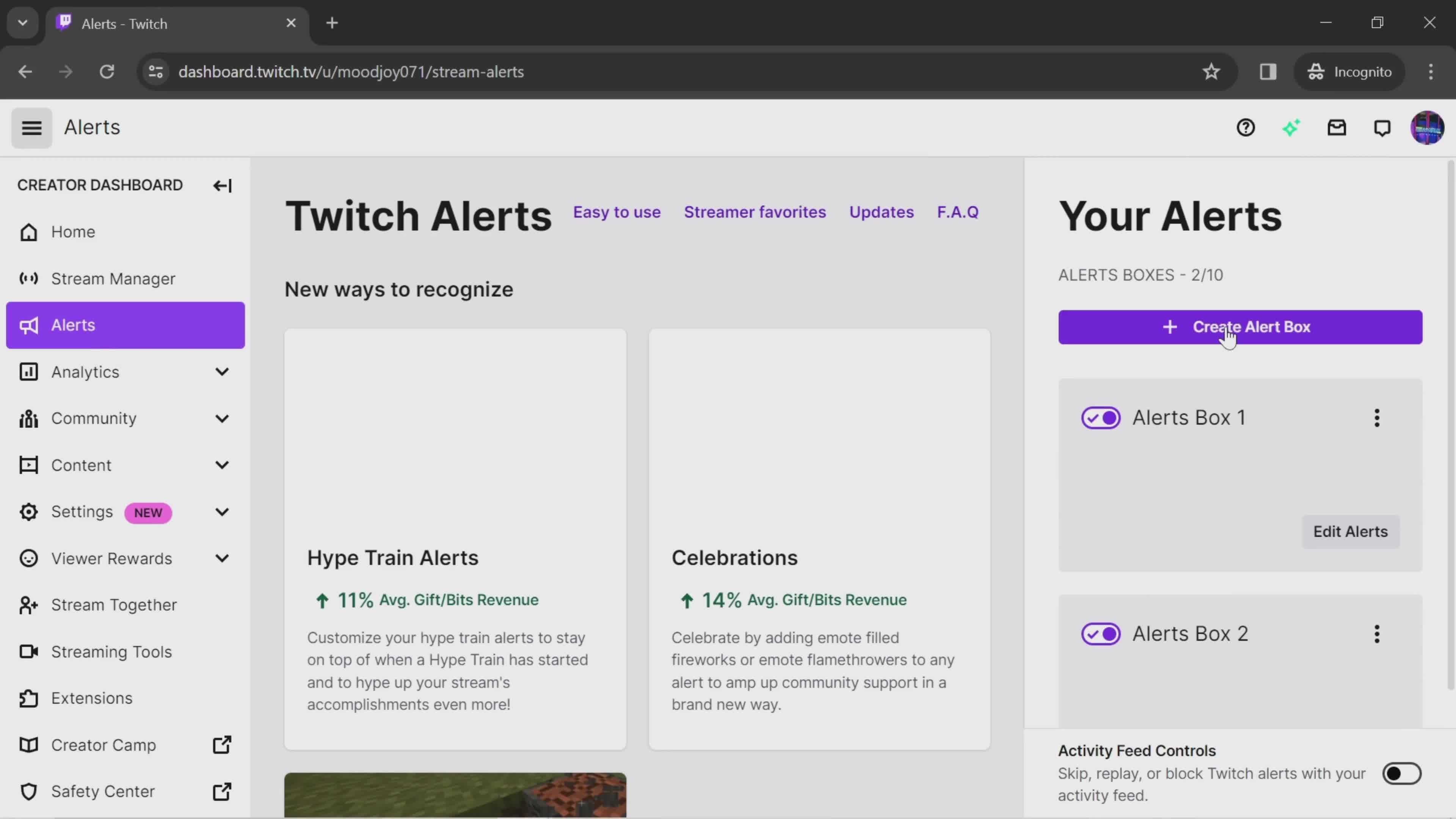
Task: Click the Safety Center shield icon
Action: (x=28, y=792)
